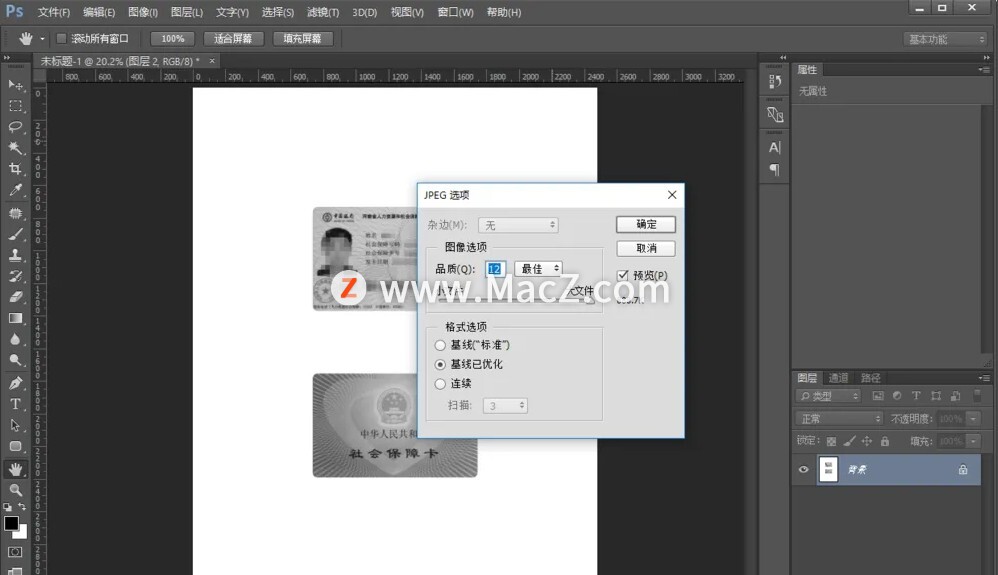The image size is (998, 575).
Task: Open the 滤镜(T) menu
Action: tap(324, 12)
